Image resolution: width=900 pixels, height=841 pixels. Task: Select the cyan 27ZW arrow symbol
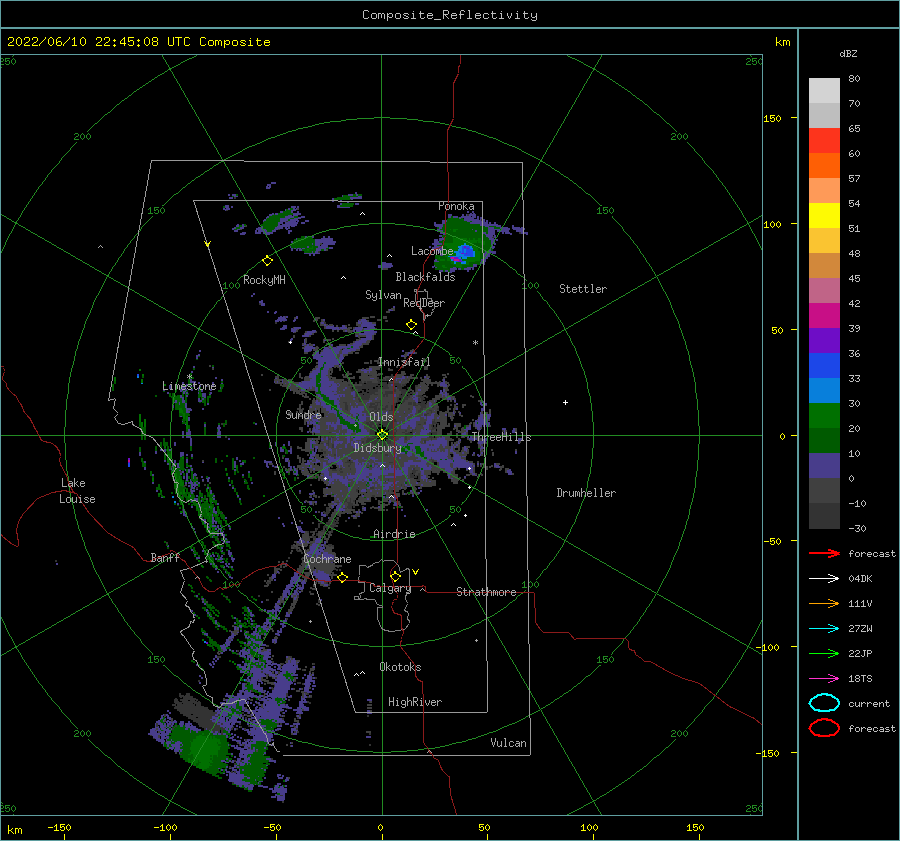point(824,629)
